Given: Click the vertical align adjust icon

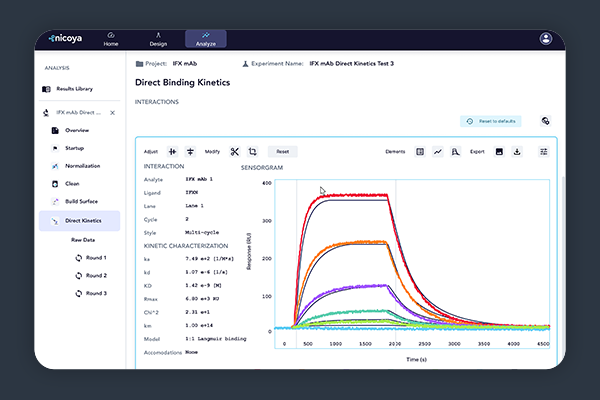Looking at the screenshot, I should (191, 152).
